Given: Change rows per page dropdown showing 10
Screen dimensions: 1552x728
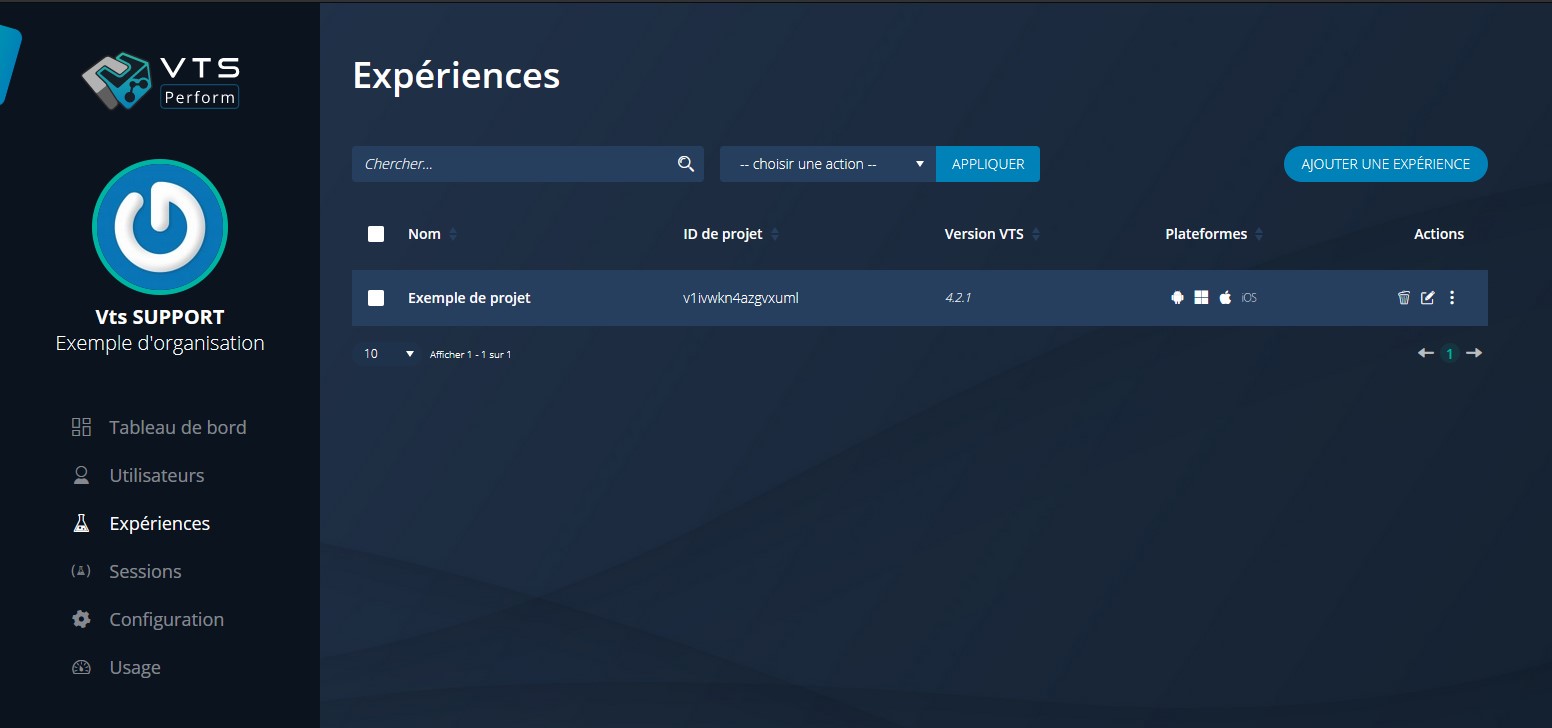Looking at the screenshot, I should click(x=388, y=354).
